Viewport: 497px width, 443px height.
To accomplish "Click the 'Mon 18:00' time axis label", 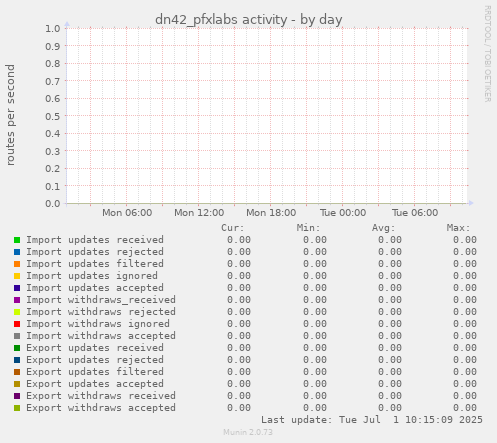I will [271, 213].
